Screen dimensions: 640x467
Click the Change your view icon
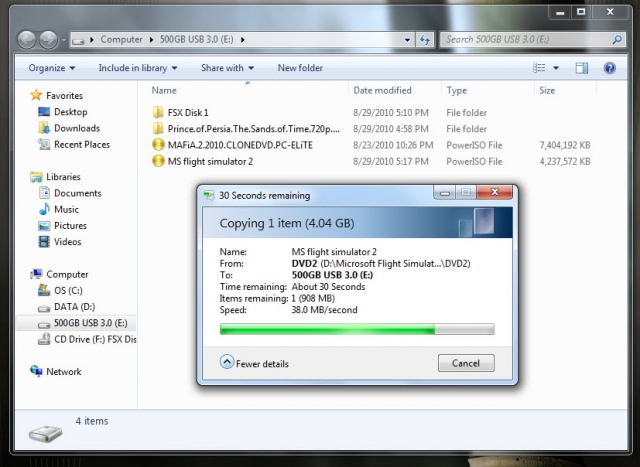pyautogui.click(x=539, y=68)
